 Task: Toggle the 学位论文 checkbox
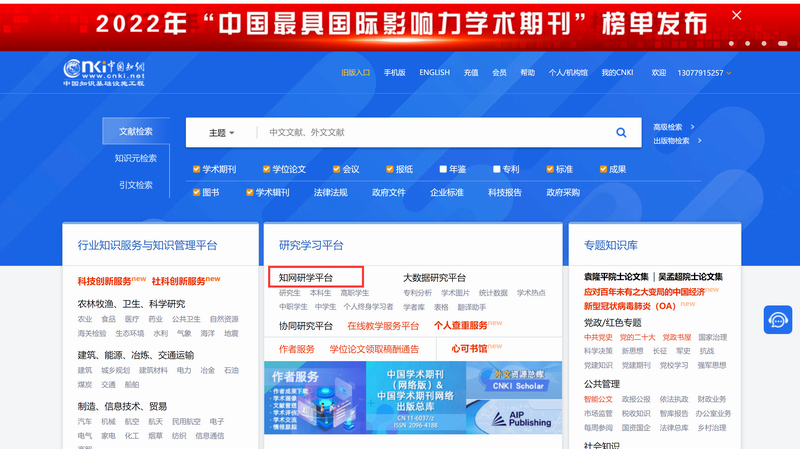[x=266, y=169]
